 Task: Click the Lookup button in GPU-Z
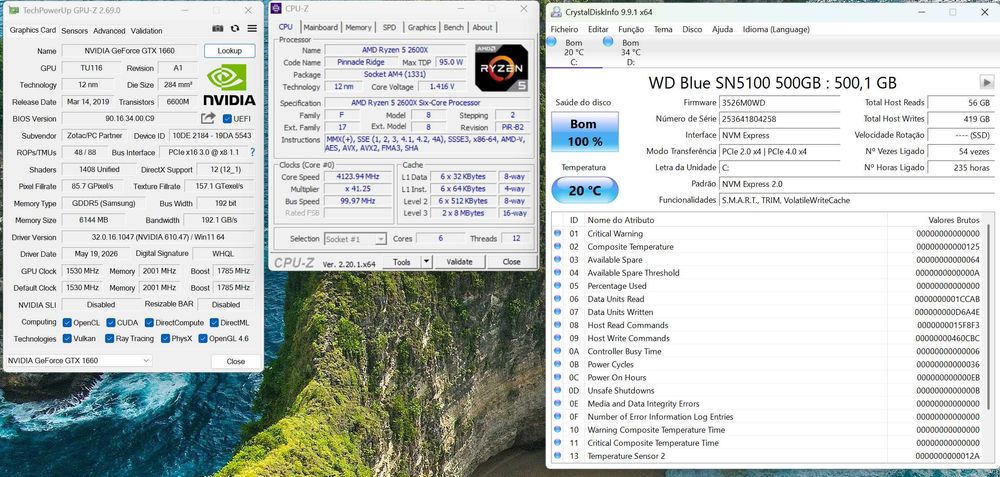point(230,51)
